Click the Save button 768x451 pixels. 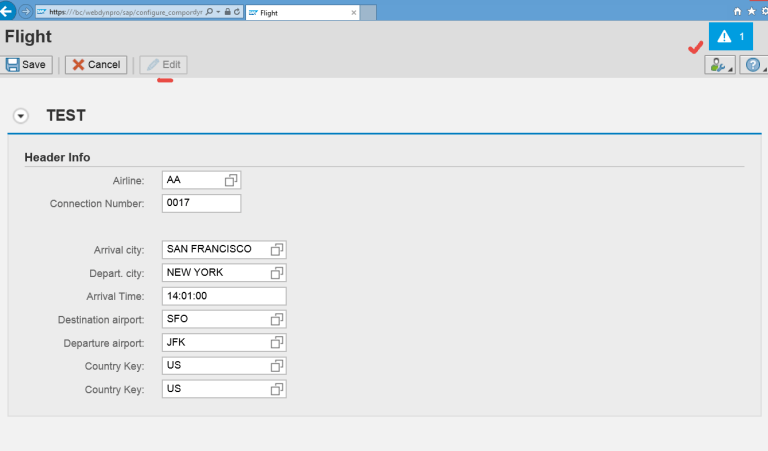pos(26,65)
